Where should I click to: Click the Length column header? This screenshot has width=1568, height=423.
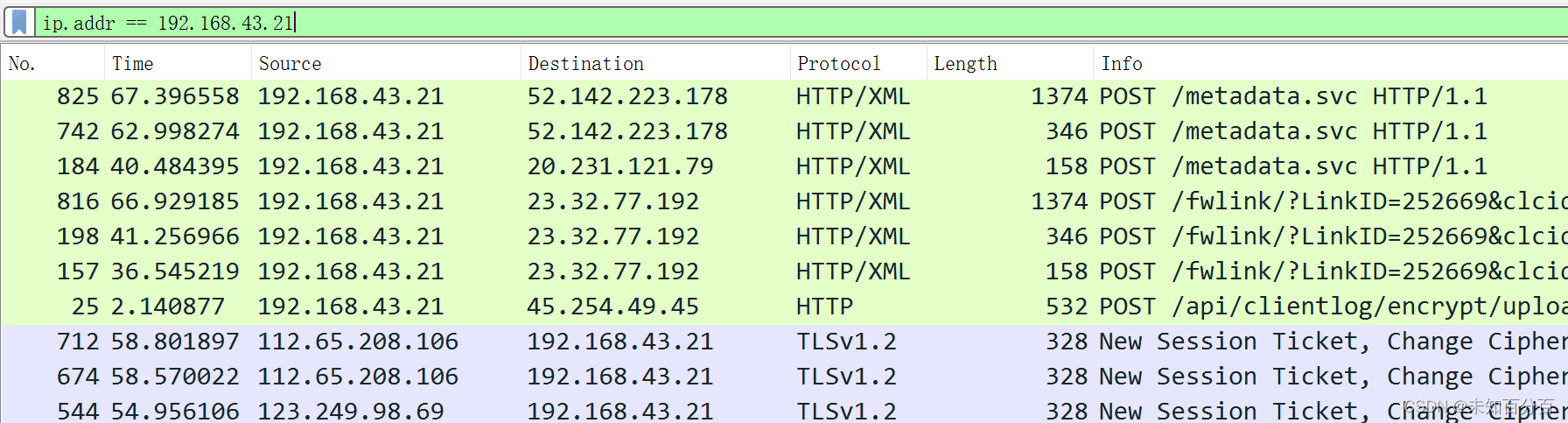click(1011, 64)
